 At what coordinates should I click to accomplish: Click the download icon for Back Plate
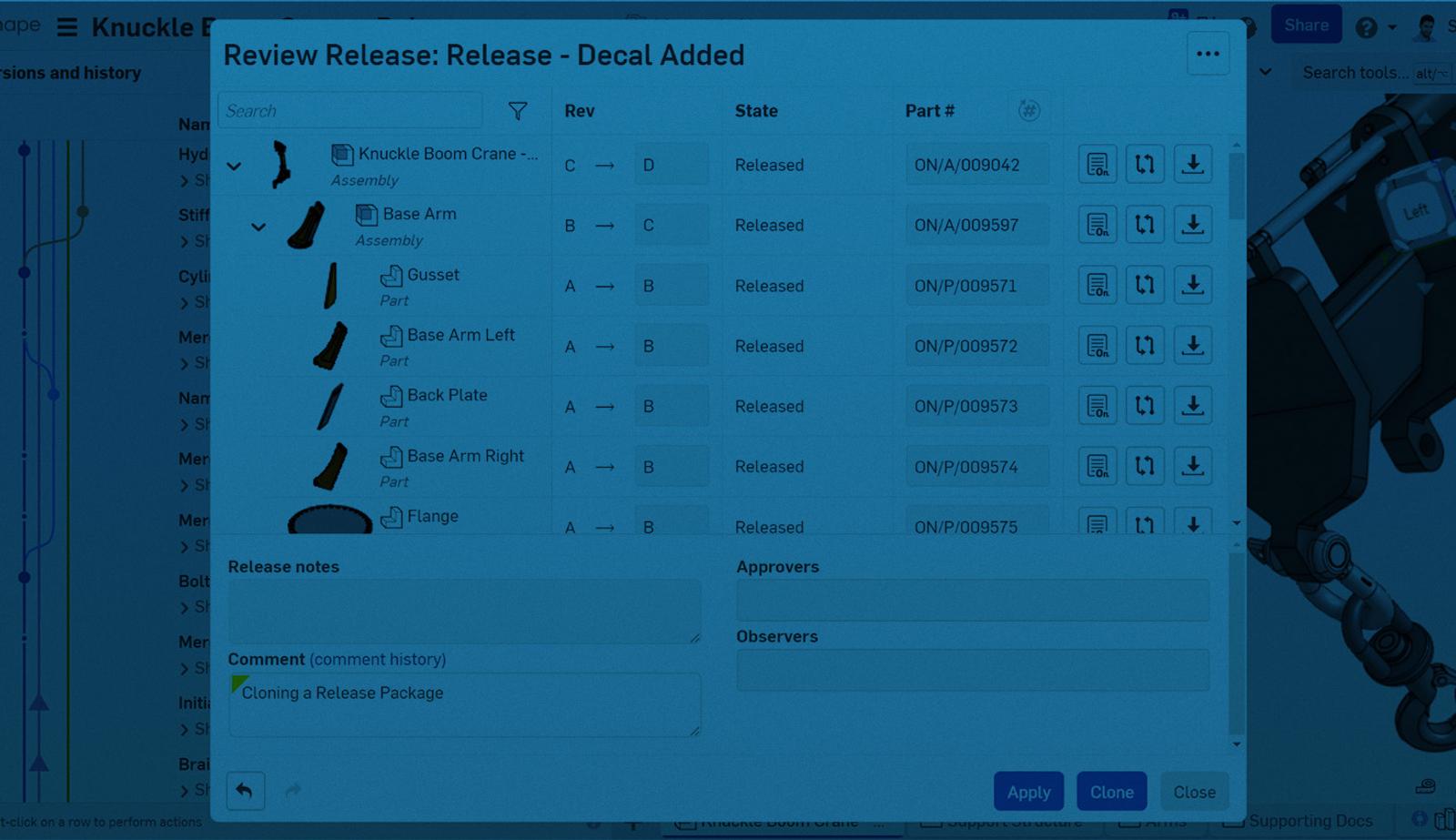[x=1192, y=406]
